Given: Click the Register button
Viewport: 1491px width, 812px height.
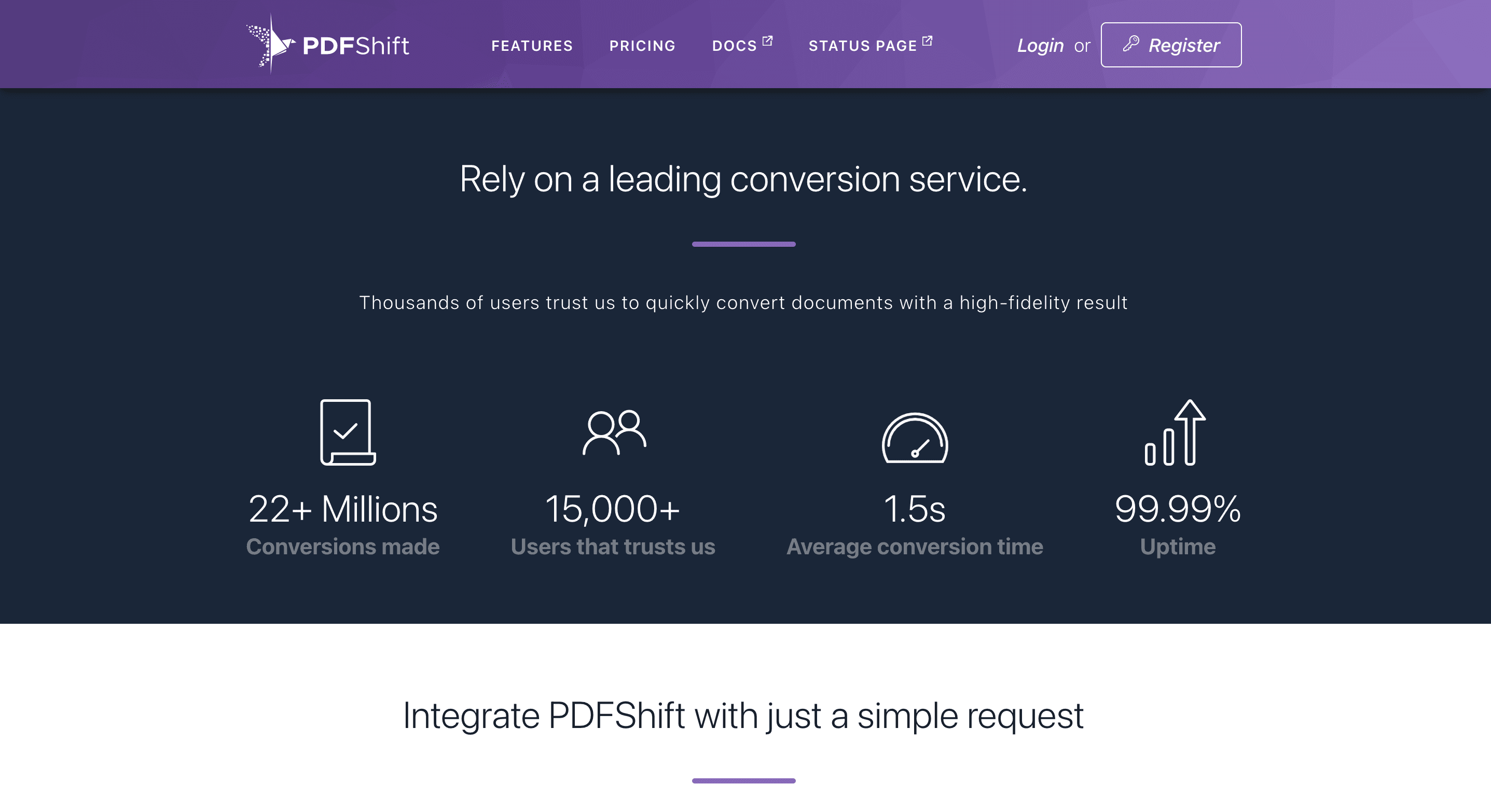Looking at the screenshot, I should [x=1171, y=45].
